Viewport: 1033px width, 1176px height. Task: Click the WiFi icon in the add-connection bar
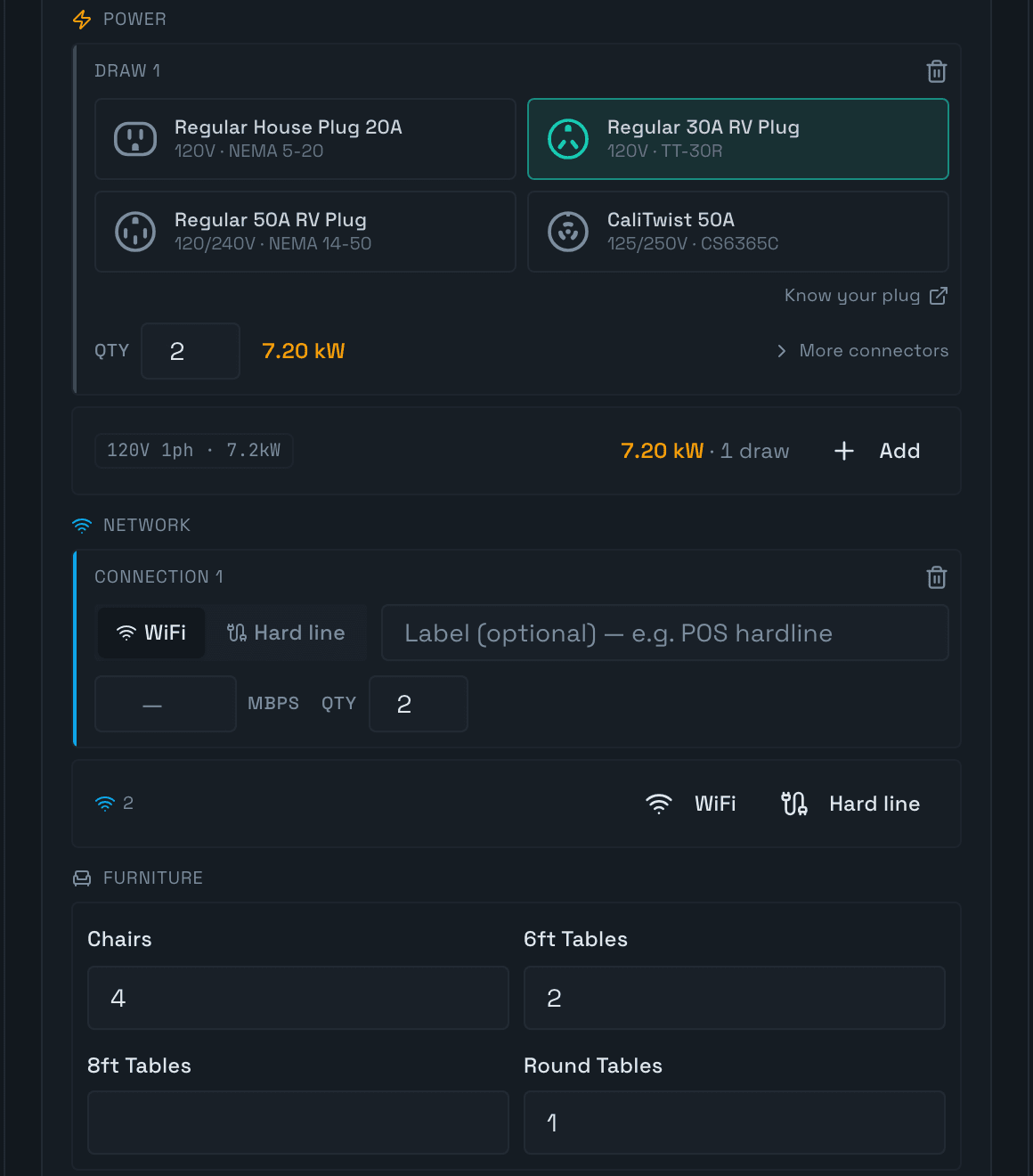pos(659,804)
